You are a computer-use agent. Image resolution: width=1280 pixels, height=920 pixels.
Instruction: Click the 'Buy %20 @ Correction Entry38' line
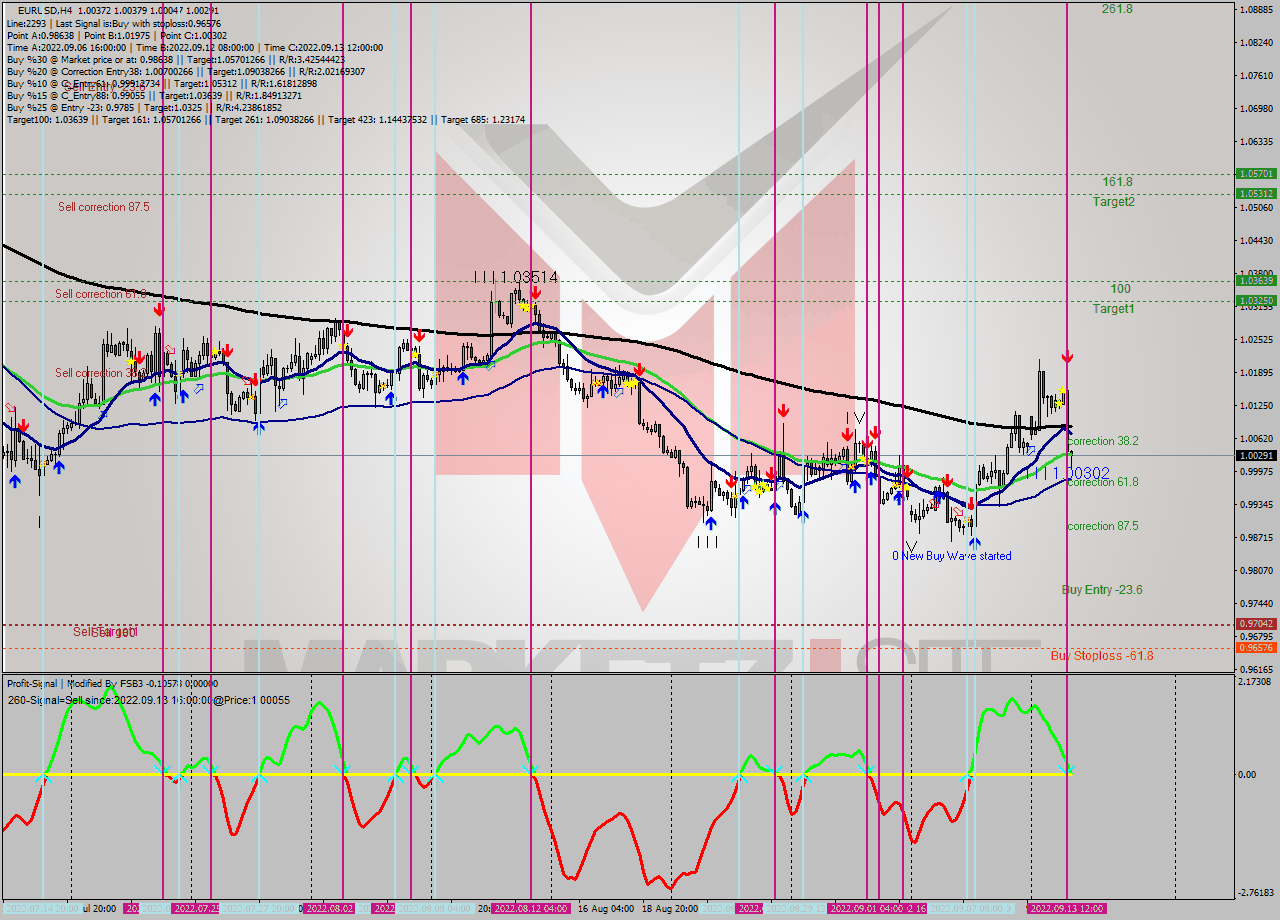186,72
